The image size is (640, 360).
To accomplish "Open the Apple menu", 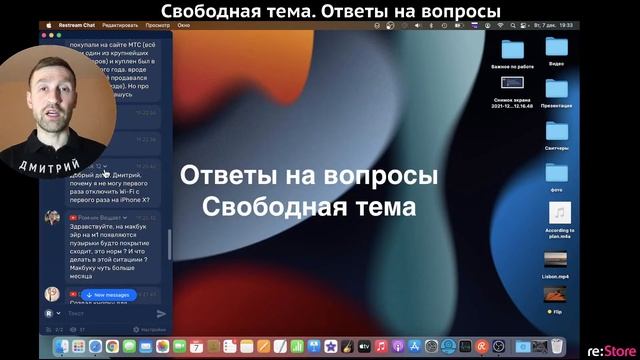I will point(49,25).
